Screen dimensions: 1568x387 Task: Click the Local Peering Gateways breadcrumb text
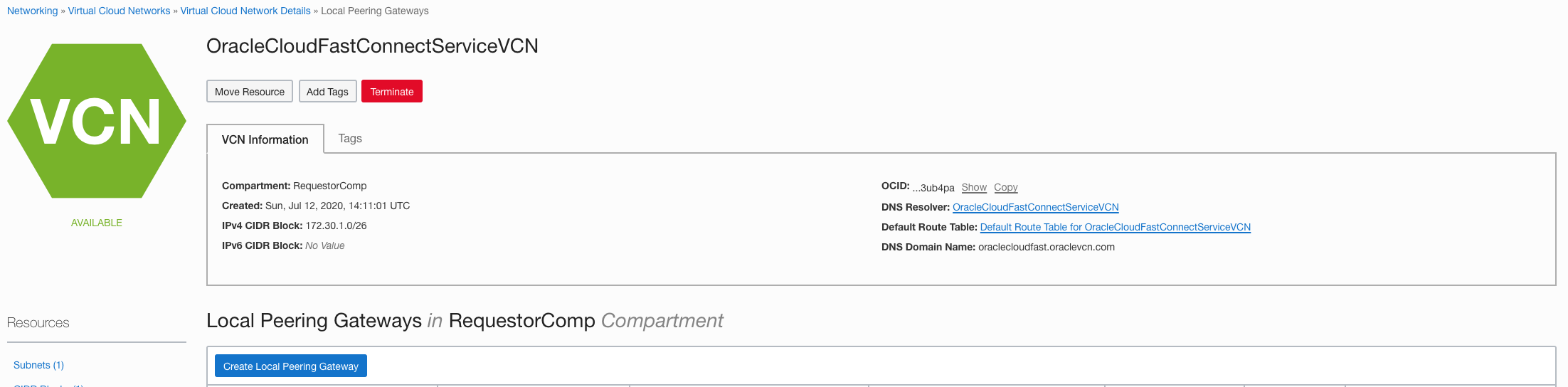click(375, 11)
